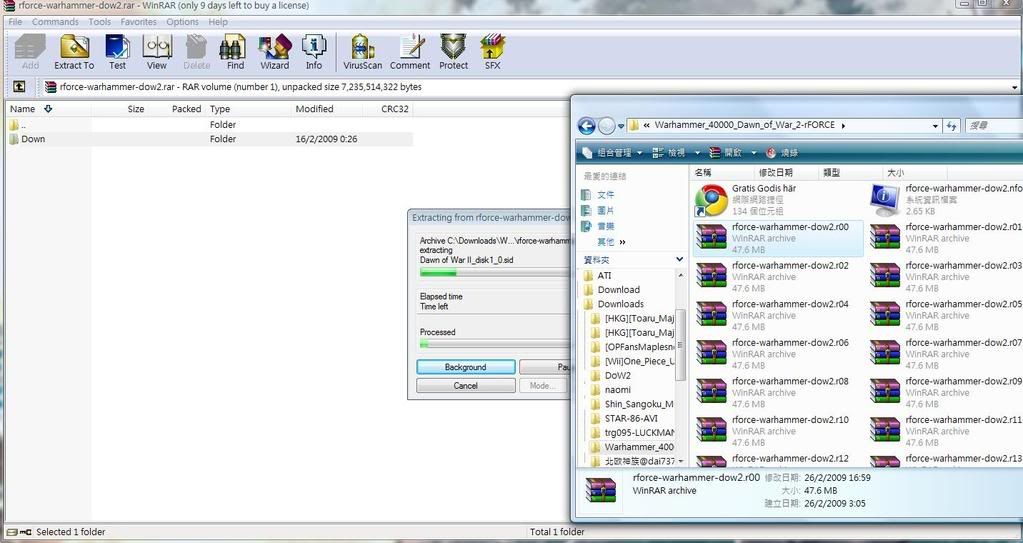The width and height of the screenshot is (1023, 543).
Task: Click the Test archive icon
Action: 117,51
